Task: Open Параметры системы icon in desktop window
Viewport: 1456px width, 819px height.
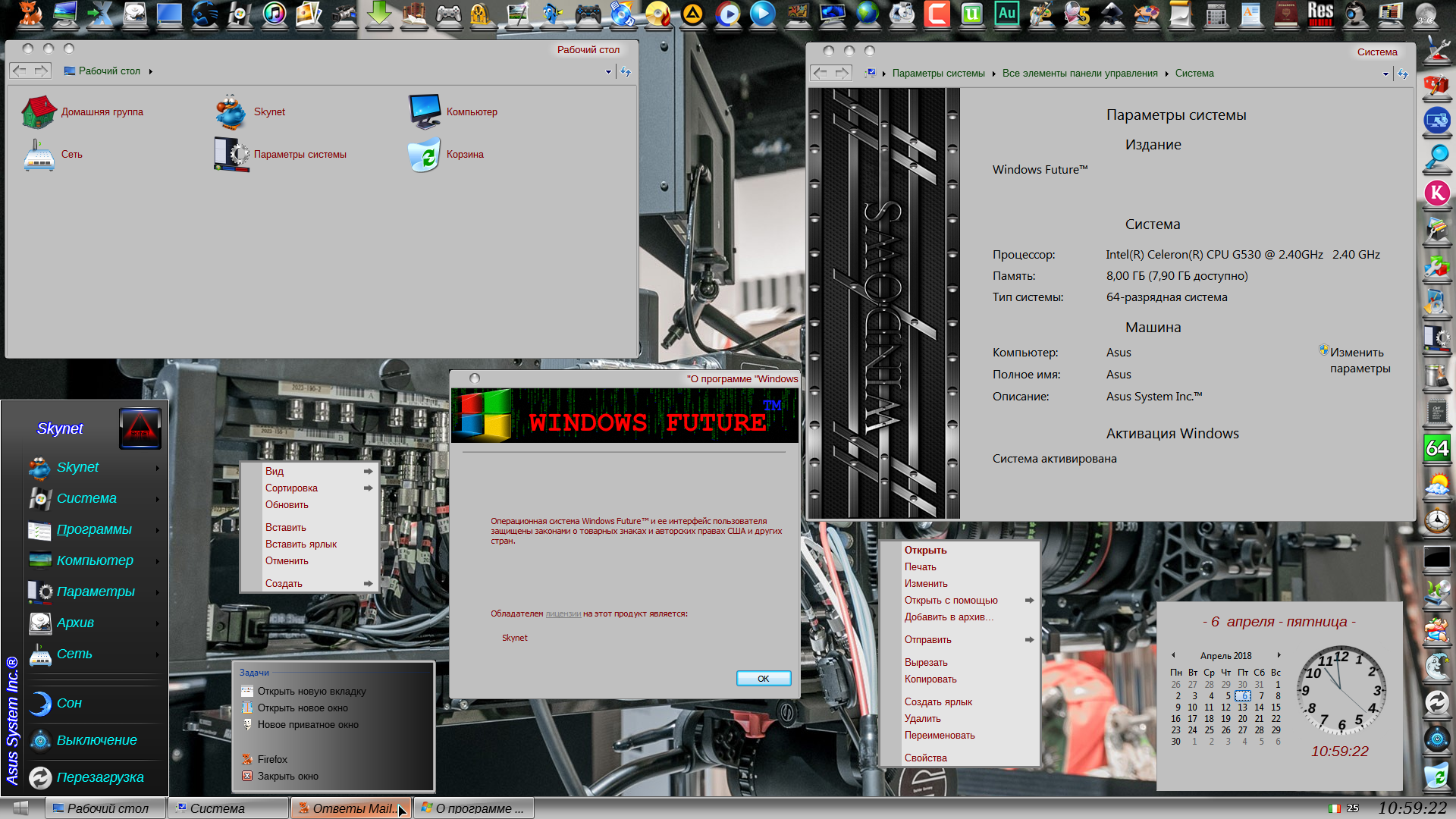Action: pos(280,154)
